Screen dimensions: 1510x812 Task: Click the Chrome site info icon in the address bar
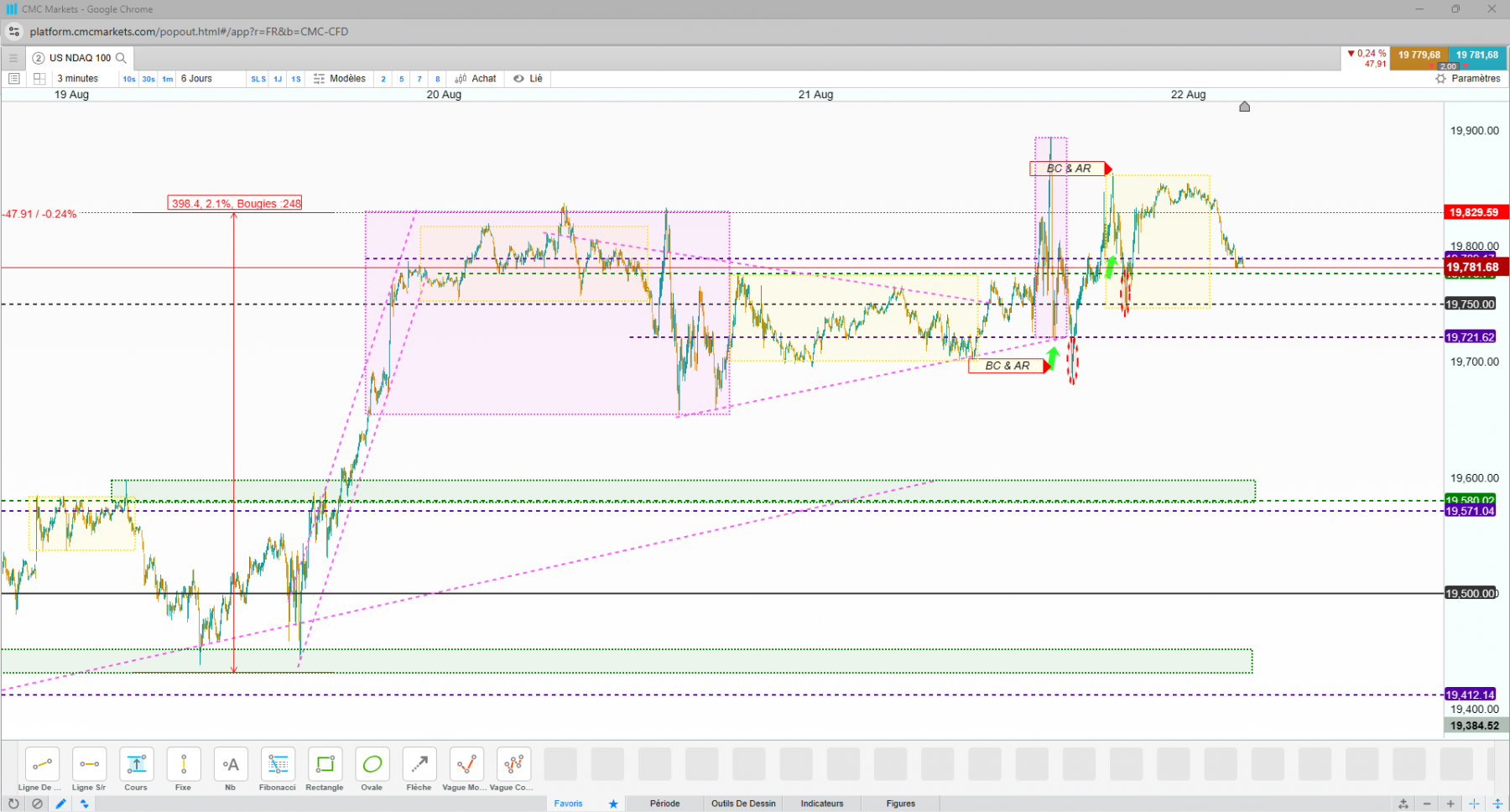click(x=13, y=32)
